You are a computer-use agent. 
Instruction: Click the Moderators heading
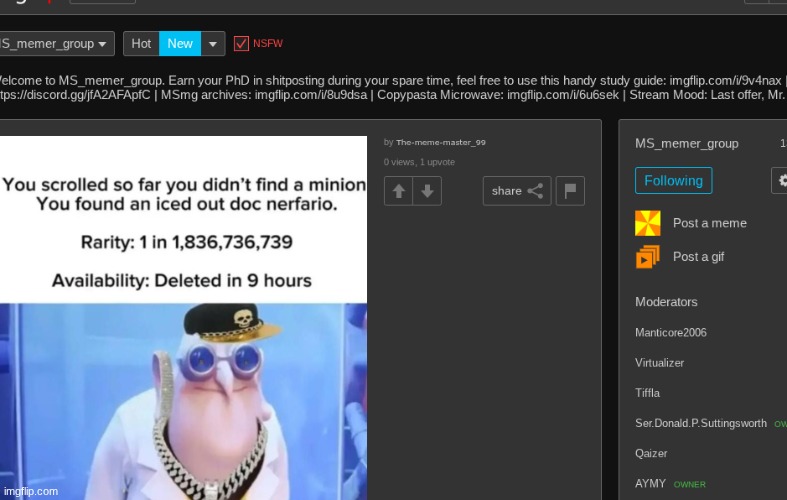[x=666, y=302]
